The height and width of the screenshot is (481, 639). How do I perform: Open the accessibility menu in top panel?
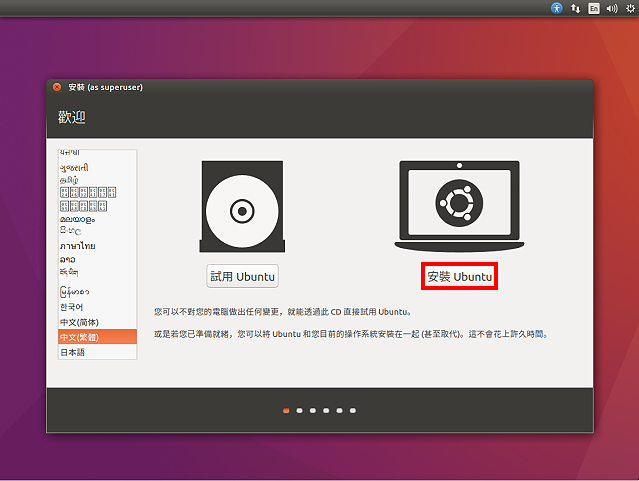click(x=557, y=8)
